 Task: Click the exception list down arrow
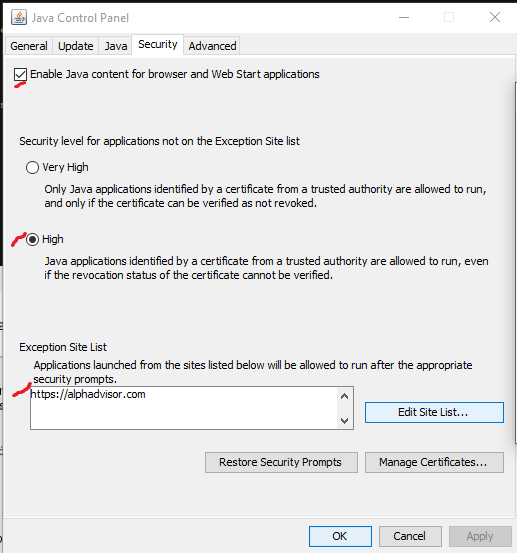(345, 420)
